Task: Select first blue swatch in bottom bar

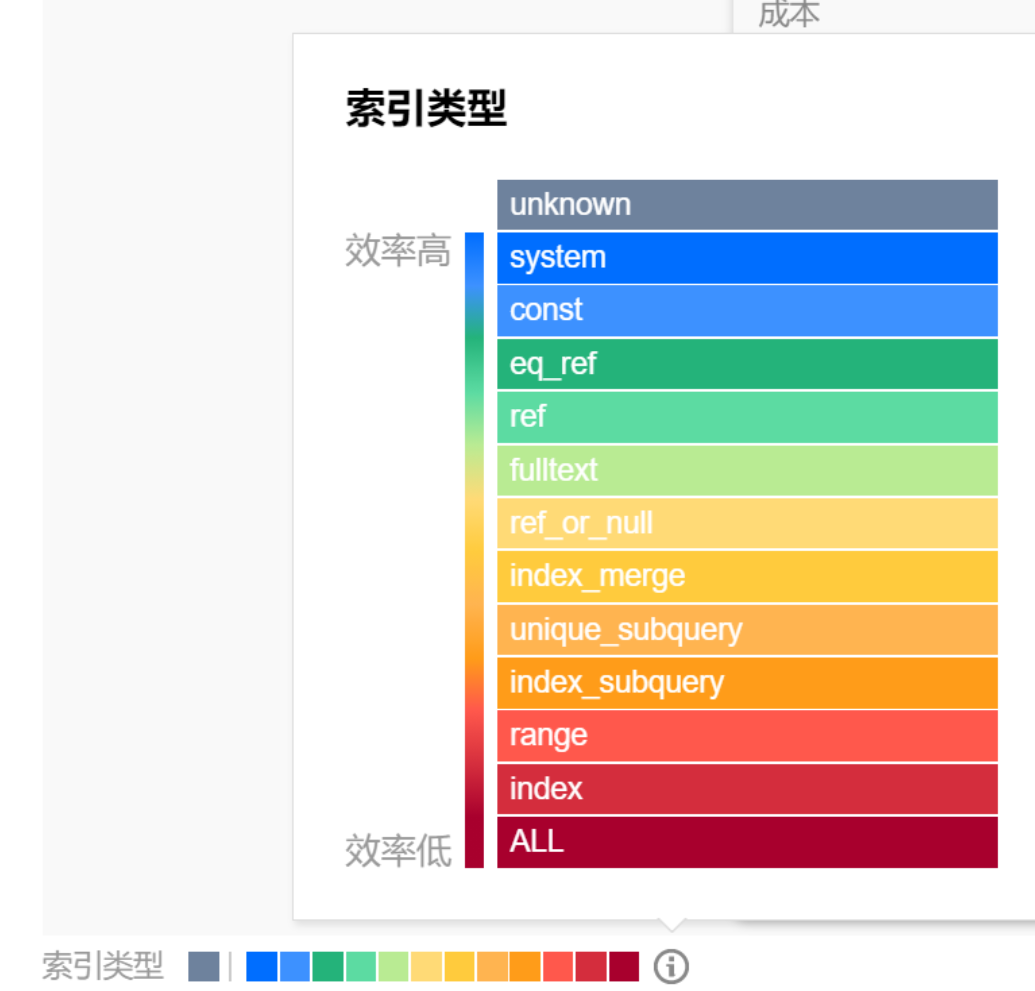Action: [261, 967]
